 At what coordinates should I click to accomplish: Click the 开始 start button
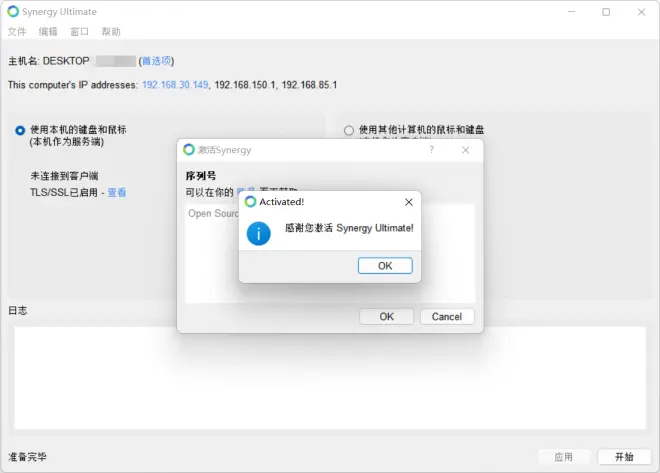point(624,457)
